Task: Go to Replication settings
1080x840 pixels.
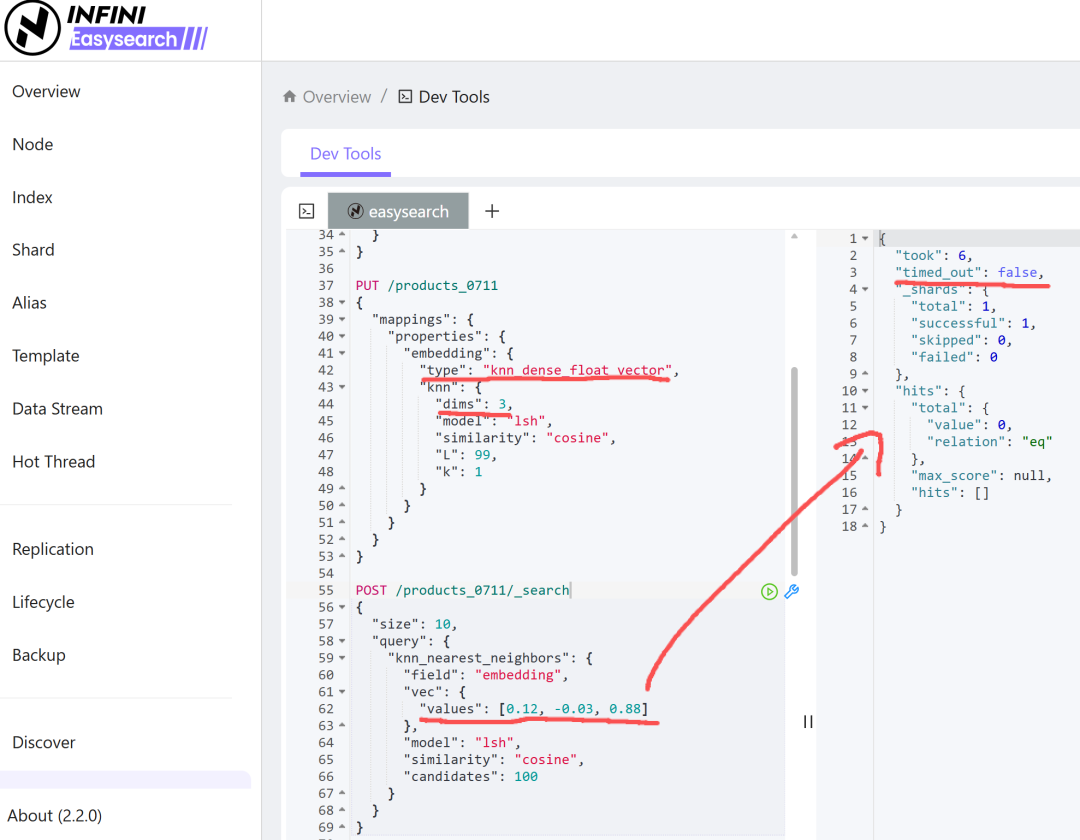Action: coord(53,549)
